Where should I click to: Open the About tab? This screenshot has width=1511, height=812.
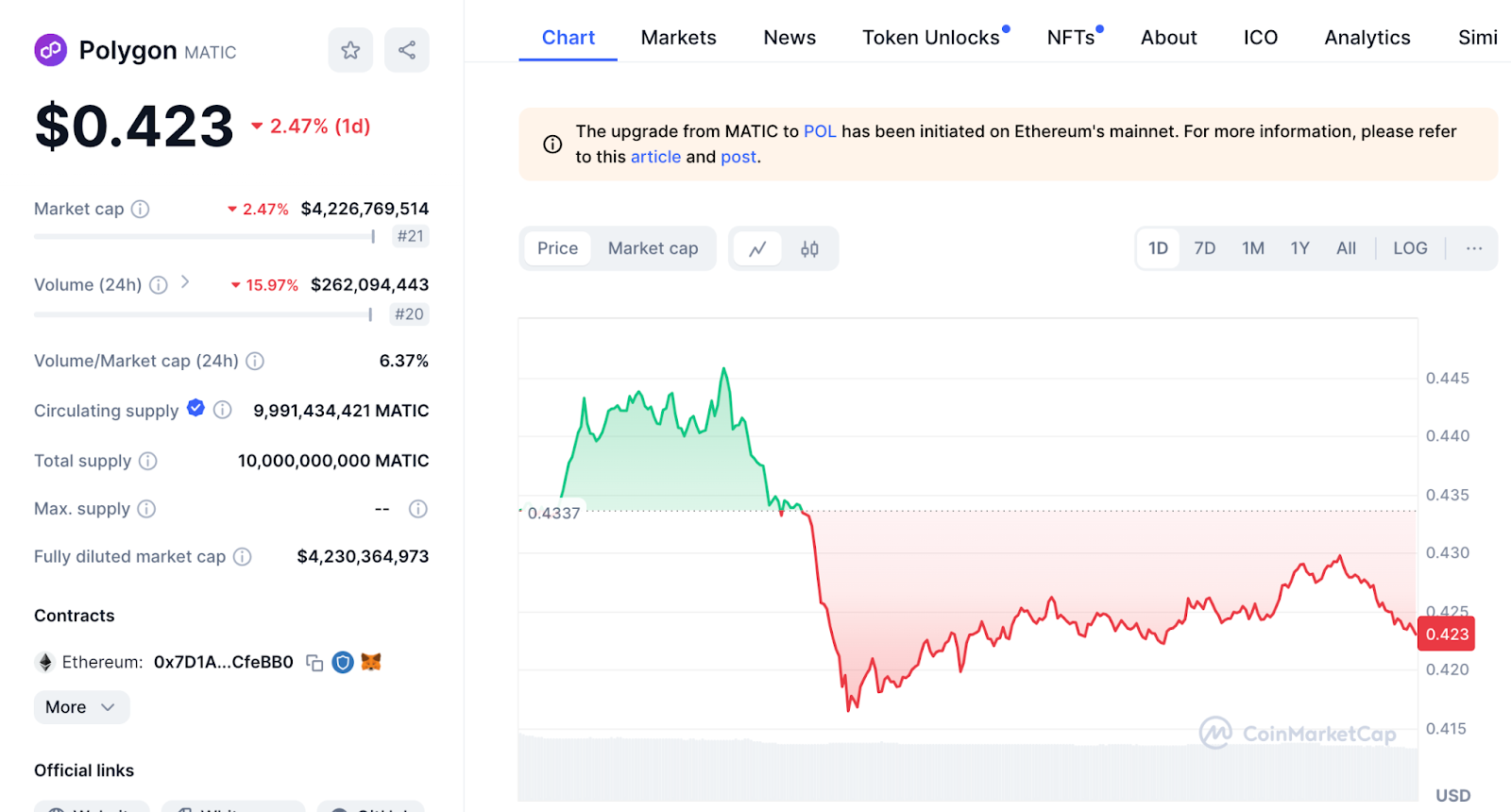point(1169,38)
